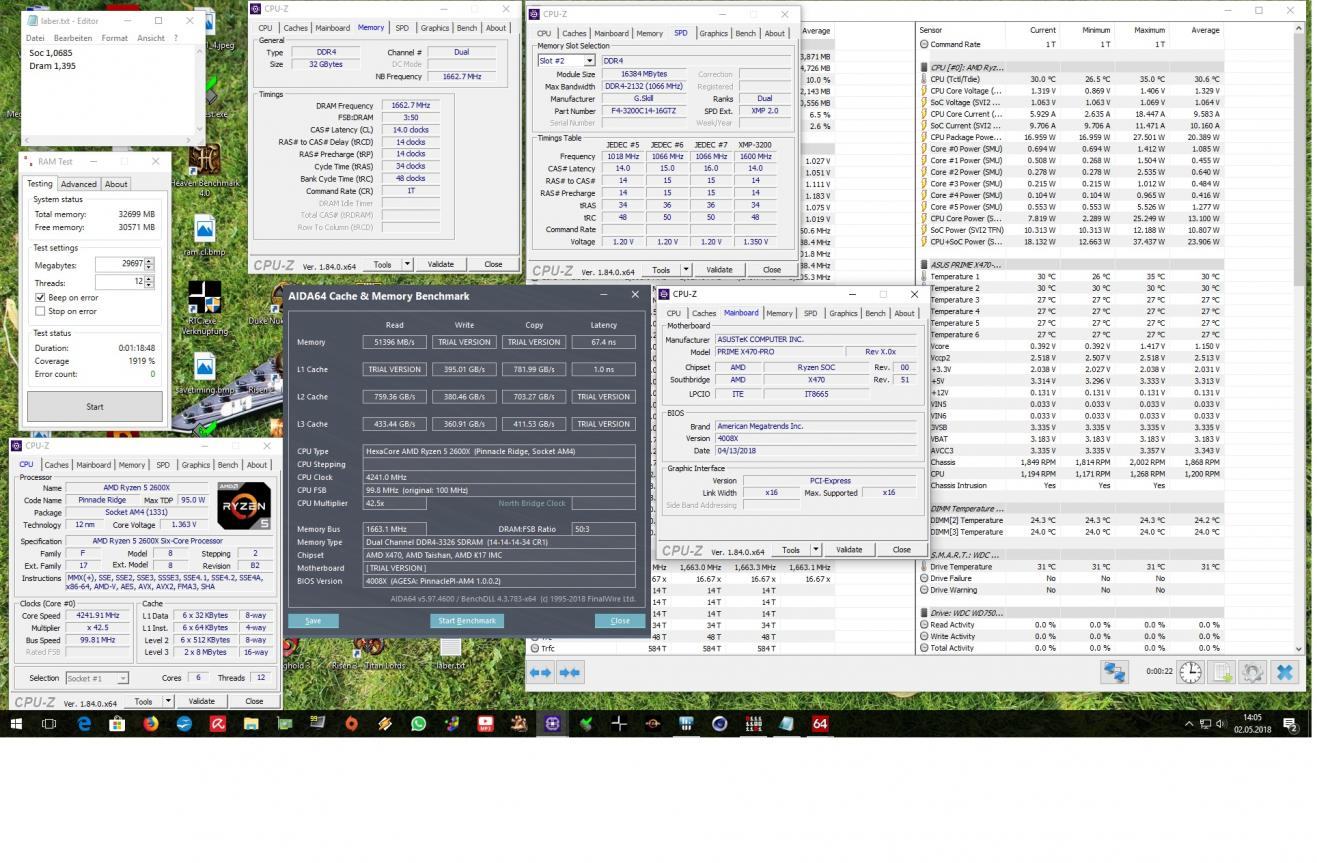Click Validate in CPU-Z Mainboard window
This screenshot has height=863, width=1317.
848,549
